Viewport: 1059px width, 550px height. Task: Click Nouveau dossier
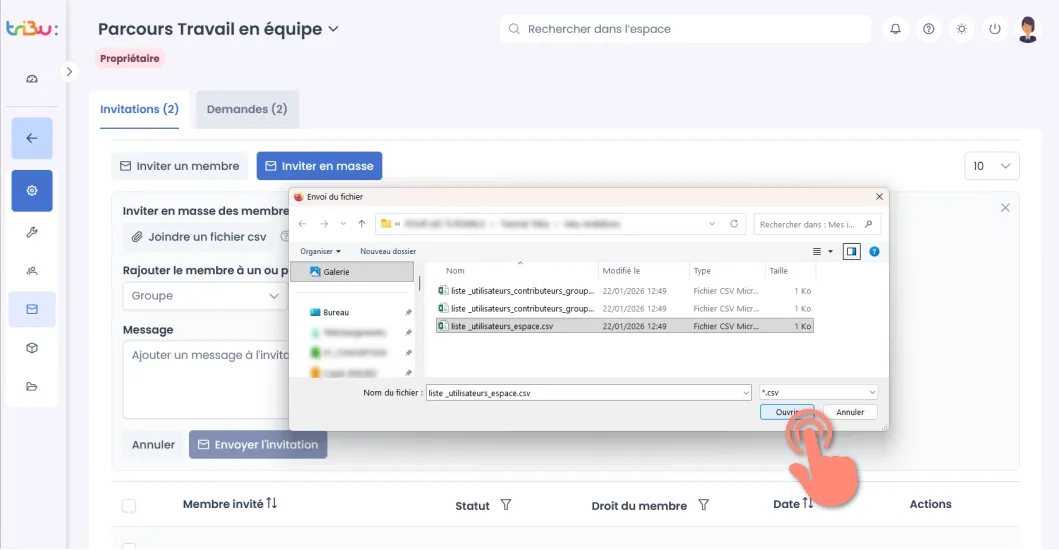point(388,251)
